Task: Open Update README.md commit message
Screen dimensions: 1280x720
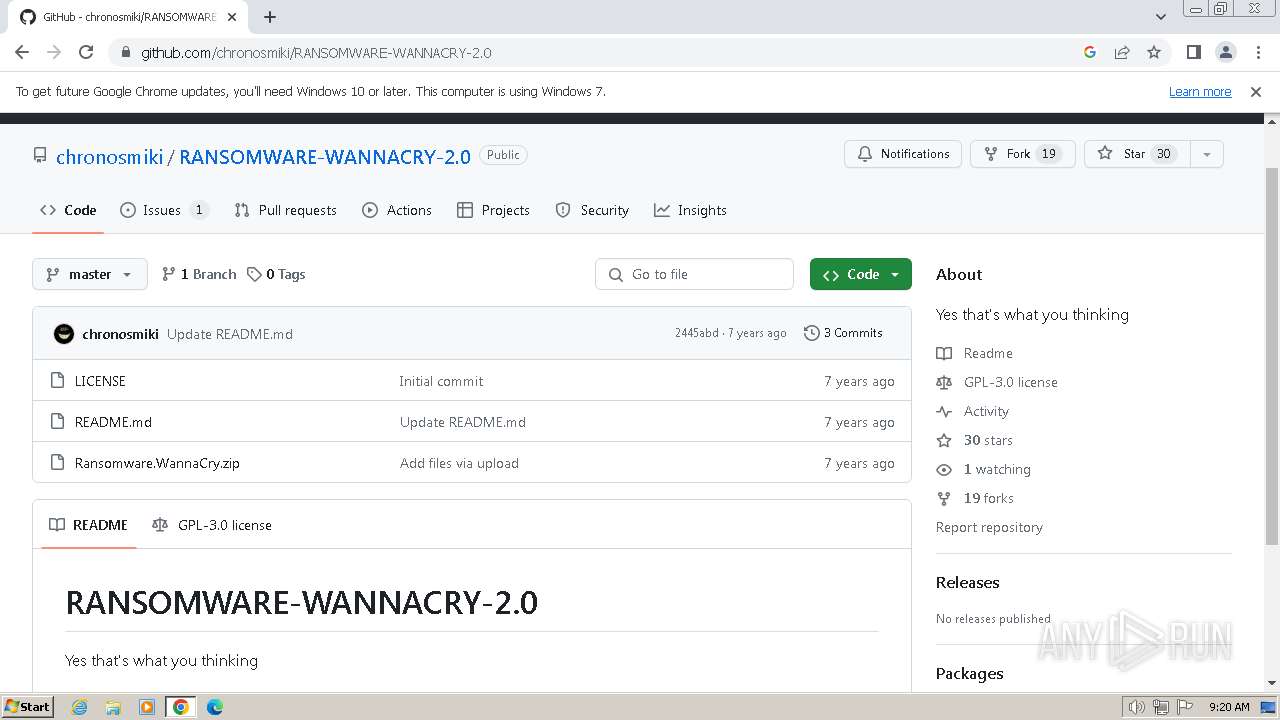Action: (x=230, y=334)
